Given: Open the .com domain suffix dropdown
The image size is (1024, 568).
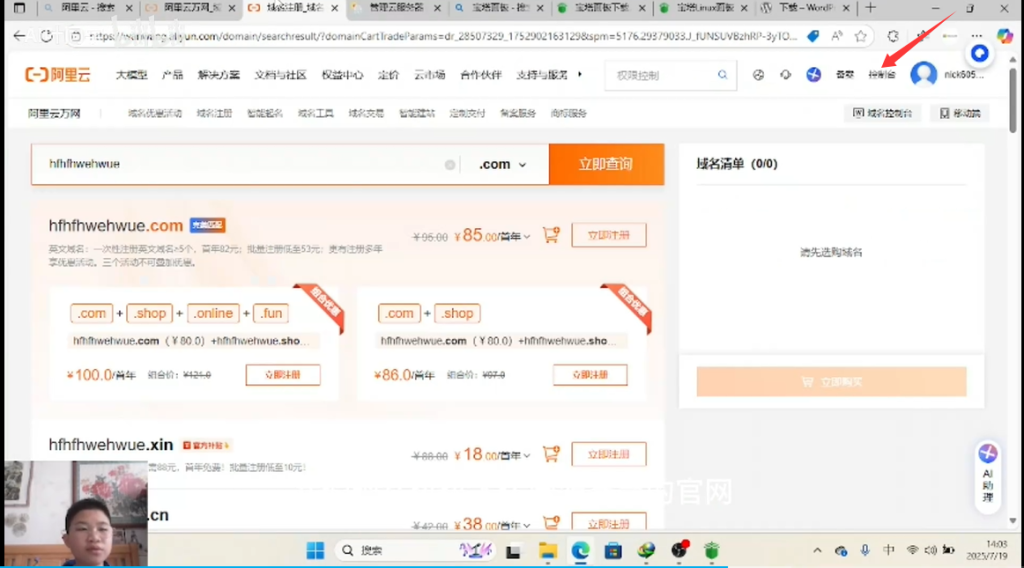Looking at the screenshot, I should (x=502, y=165).
